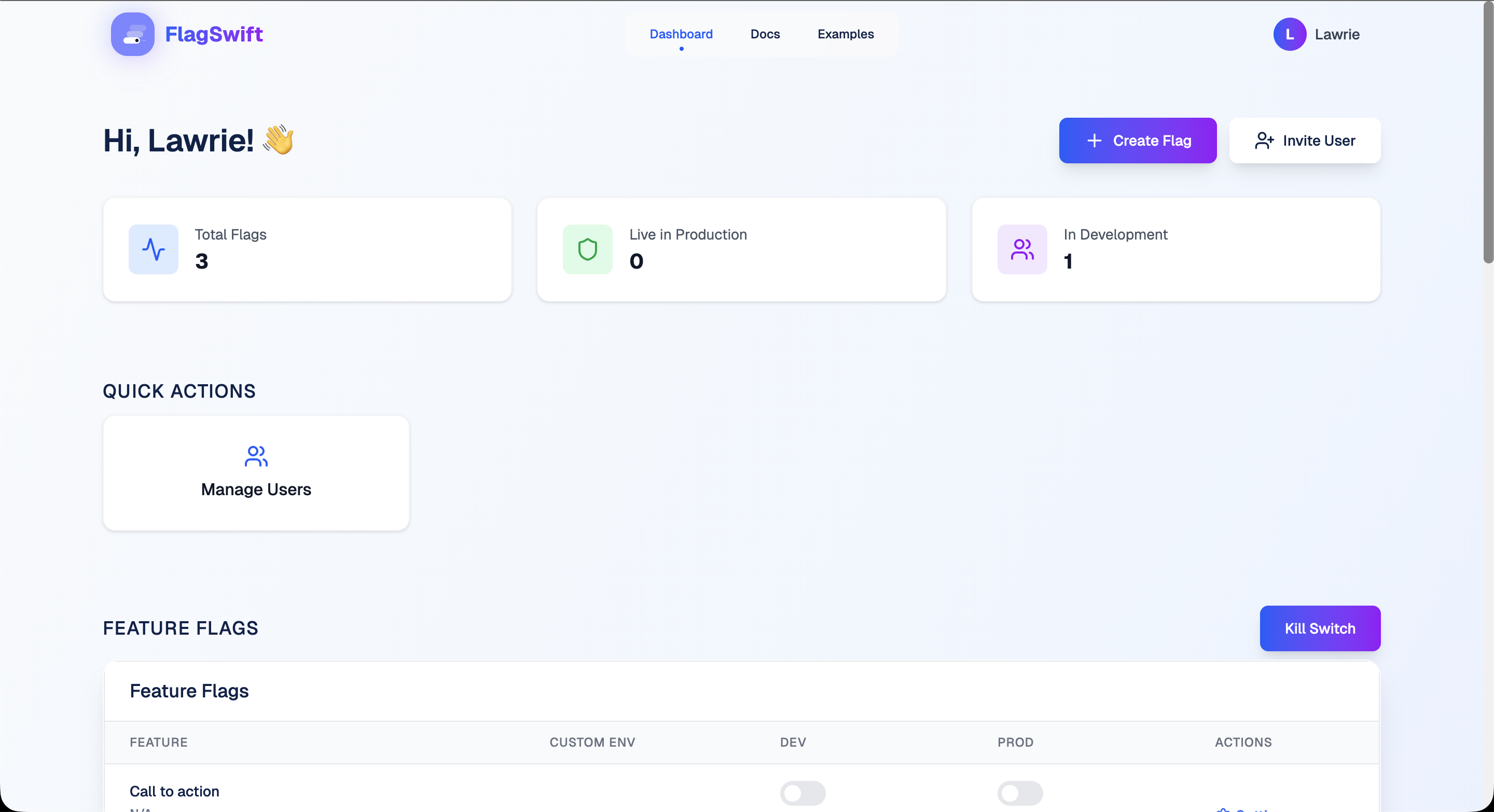Click the plus icon inside Create Flag button

(1095, 141)
